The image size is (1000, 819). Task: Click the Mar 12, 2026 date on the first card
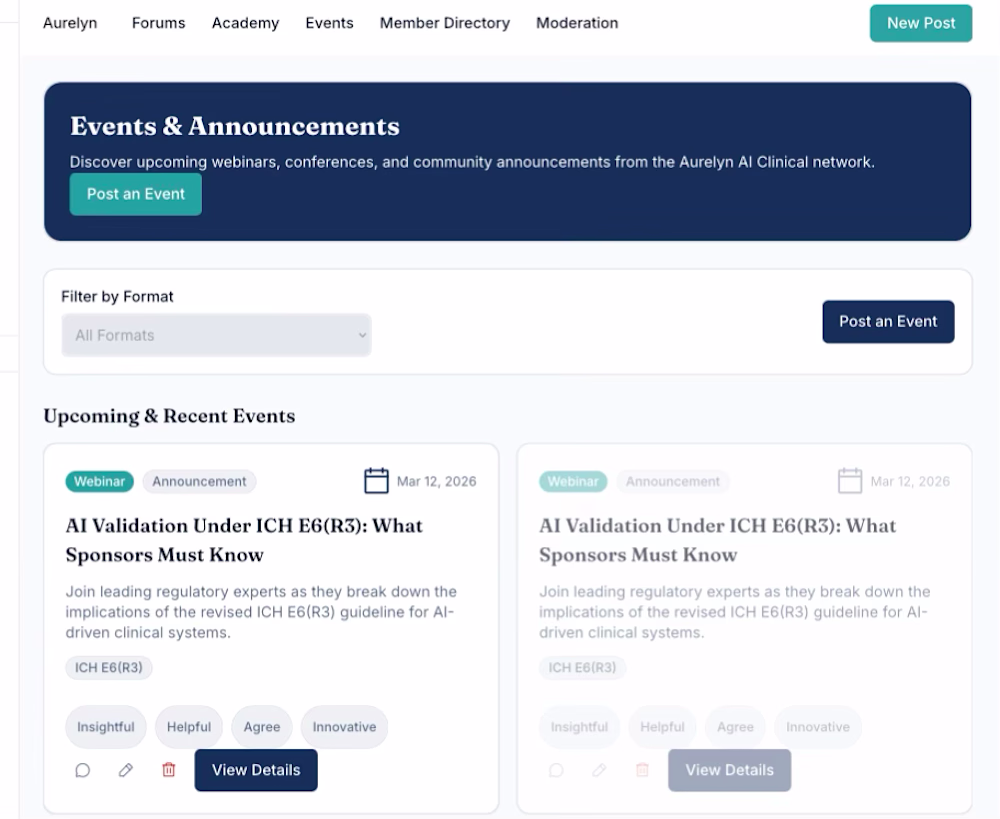coord(436,481)
